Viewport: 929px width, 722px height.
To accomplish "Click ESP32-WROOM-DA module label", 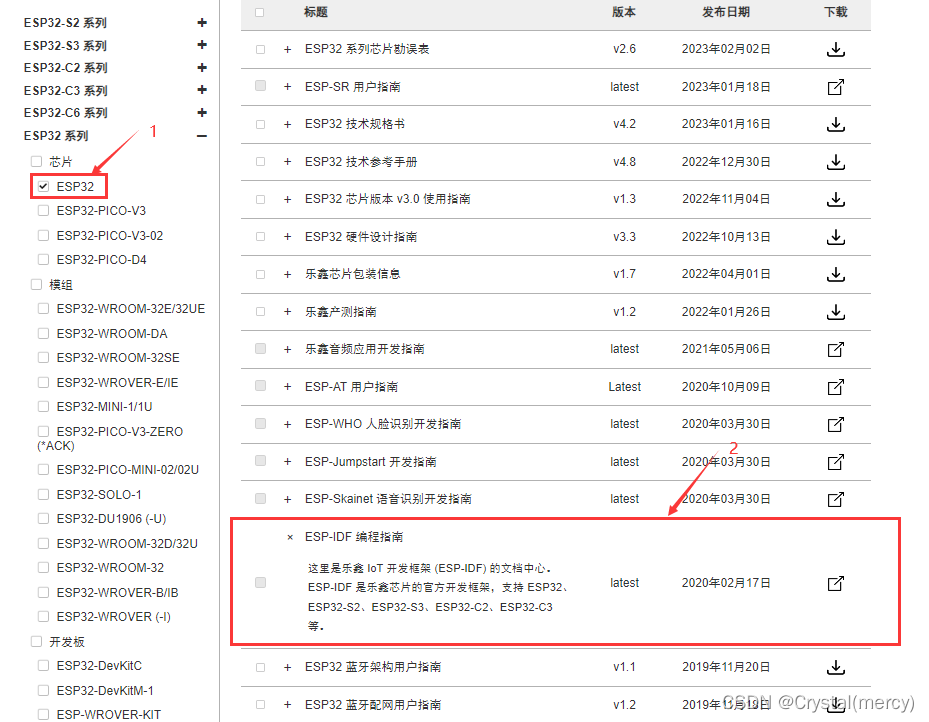I will click(x=112, y=334).
